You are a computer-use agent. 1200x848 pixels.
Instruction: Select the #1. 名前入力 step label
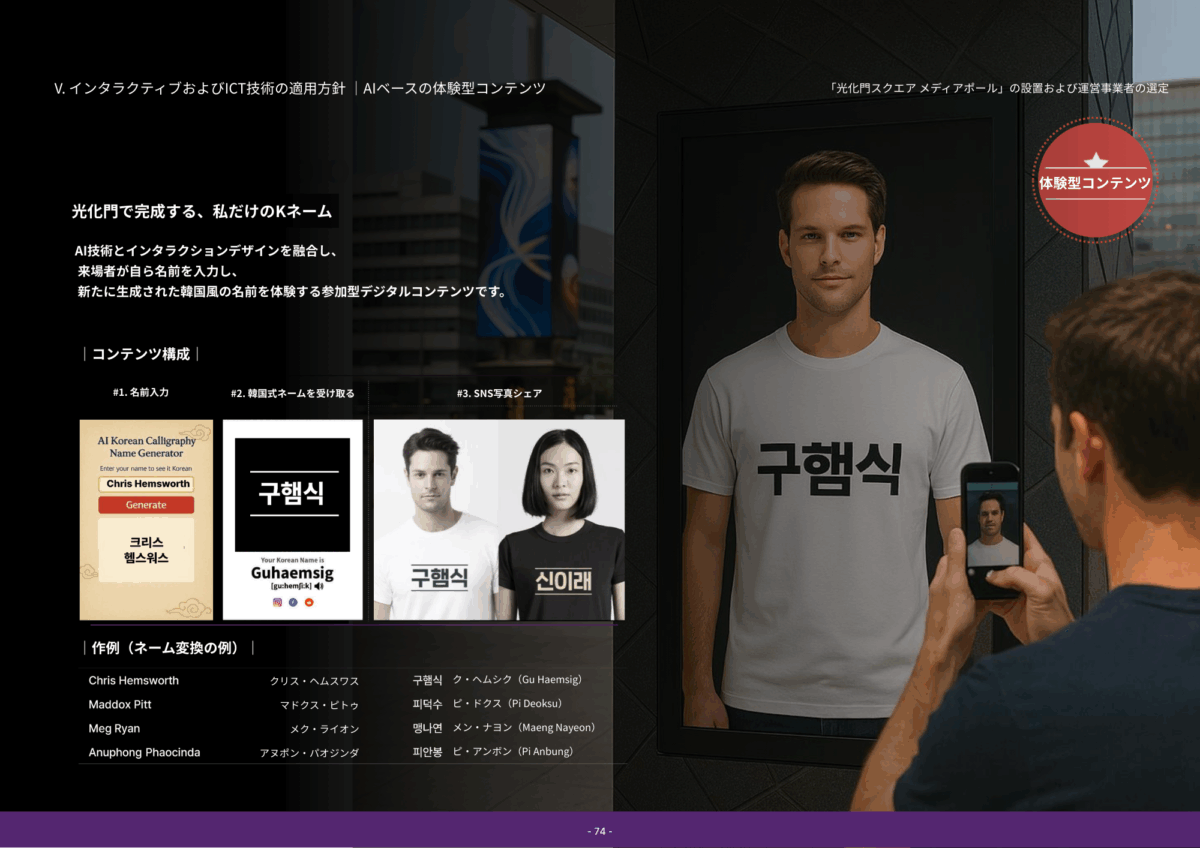point(141,393)
